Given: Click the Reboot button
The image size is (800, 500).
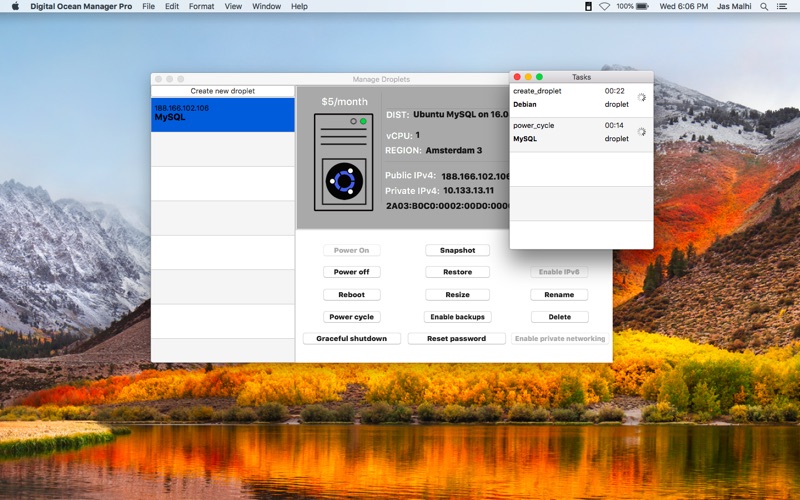Looking at the screenshot, I should 352,294.
